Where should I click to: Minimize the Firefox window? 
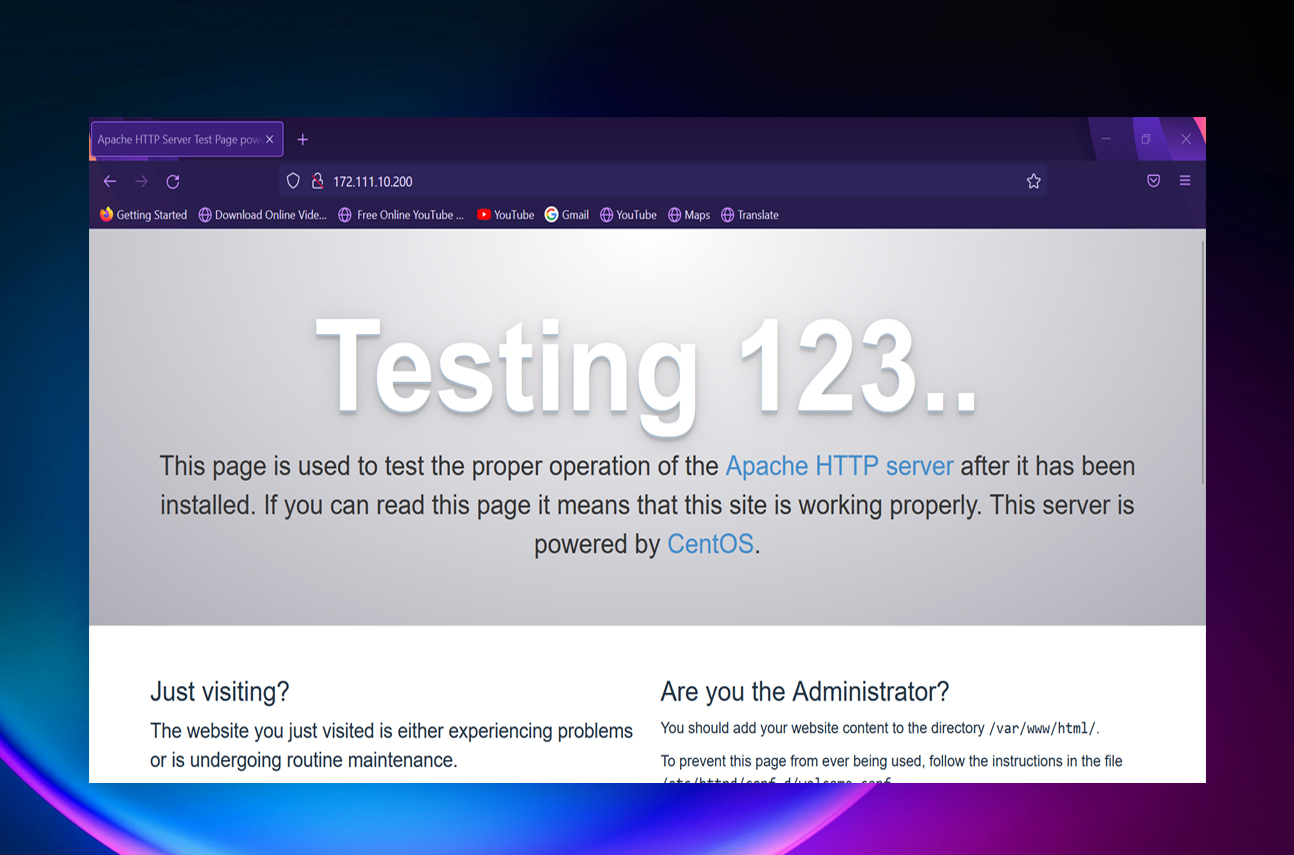[x=1106, y=139]
